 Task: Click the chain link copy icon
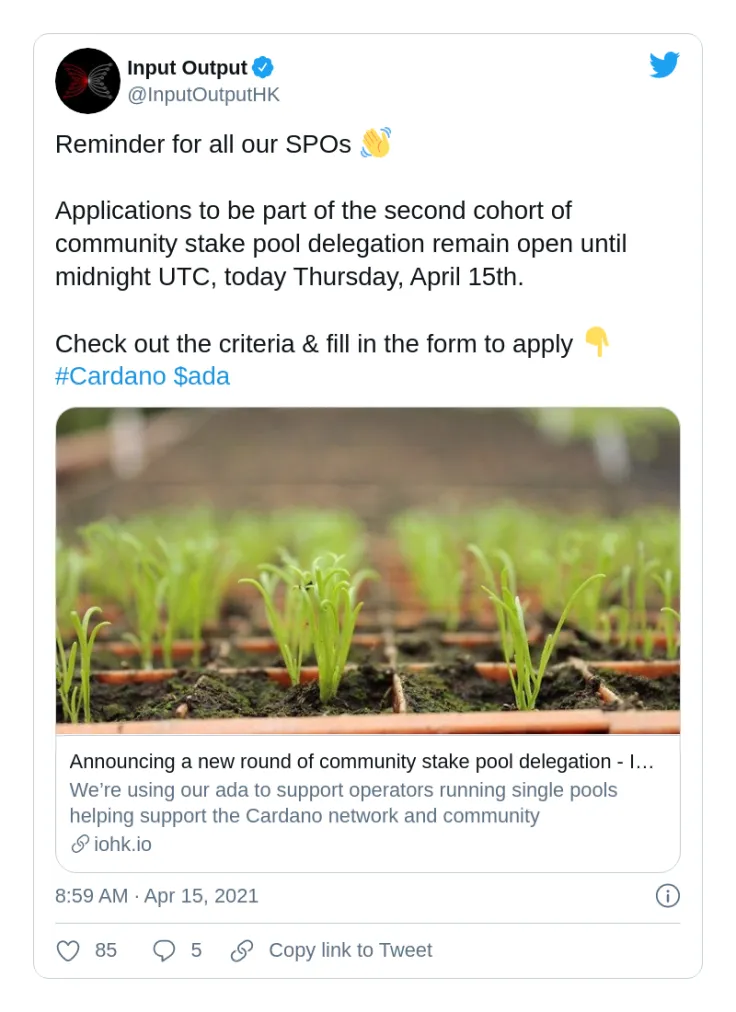(242, 950)
